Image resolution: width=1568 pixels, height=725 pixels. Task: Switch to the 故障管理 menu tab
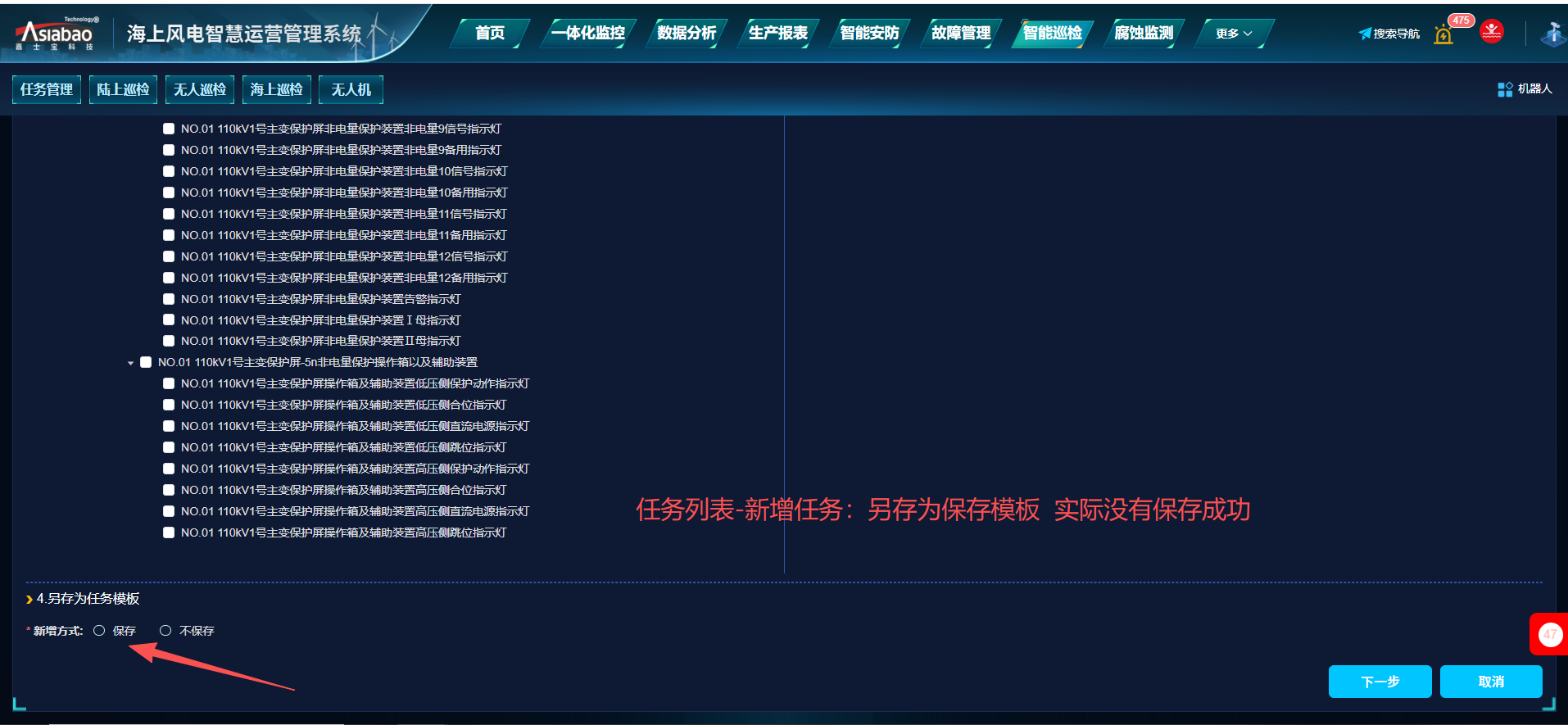(961, 34)
